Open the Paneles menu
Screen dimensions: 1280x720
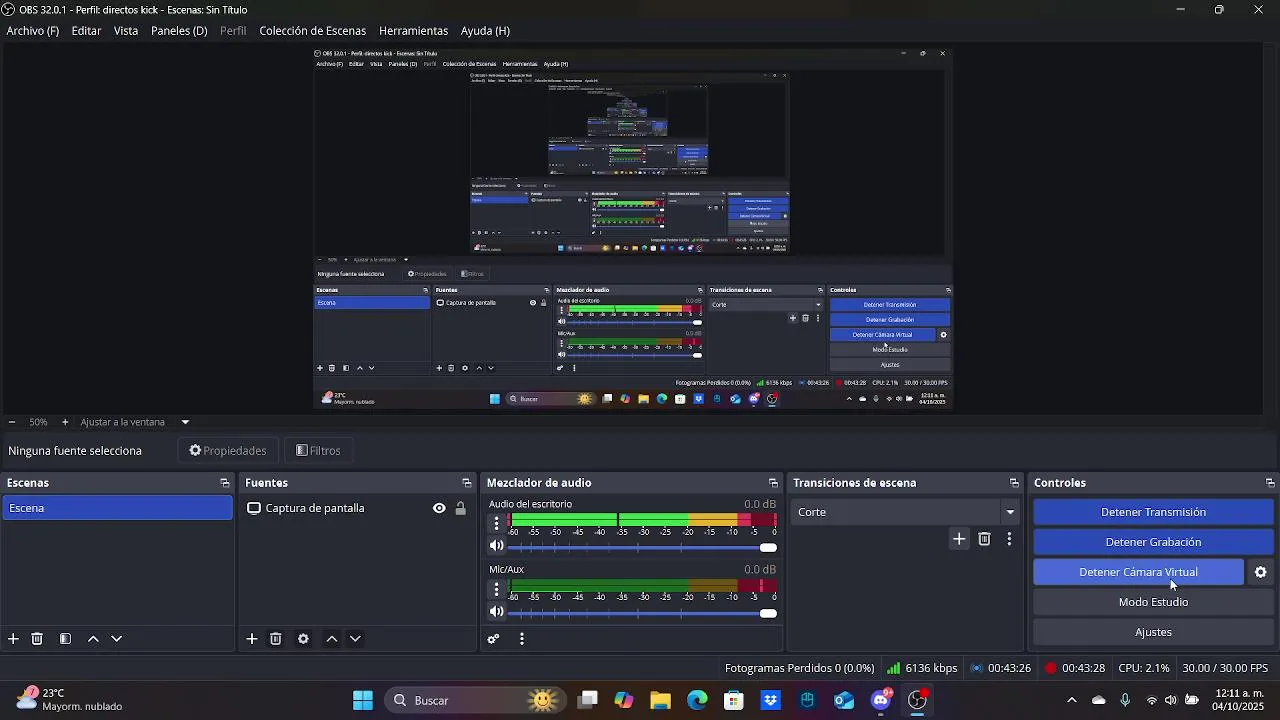point(179,31)
